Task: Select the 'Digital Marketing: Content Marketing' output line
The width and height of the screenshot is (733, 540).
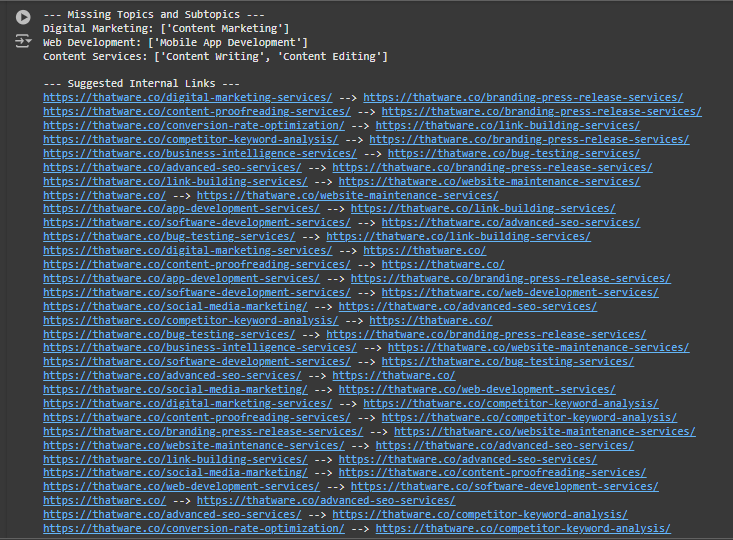Action: coord(166,29)
